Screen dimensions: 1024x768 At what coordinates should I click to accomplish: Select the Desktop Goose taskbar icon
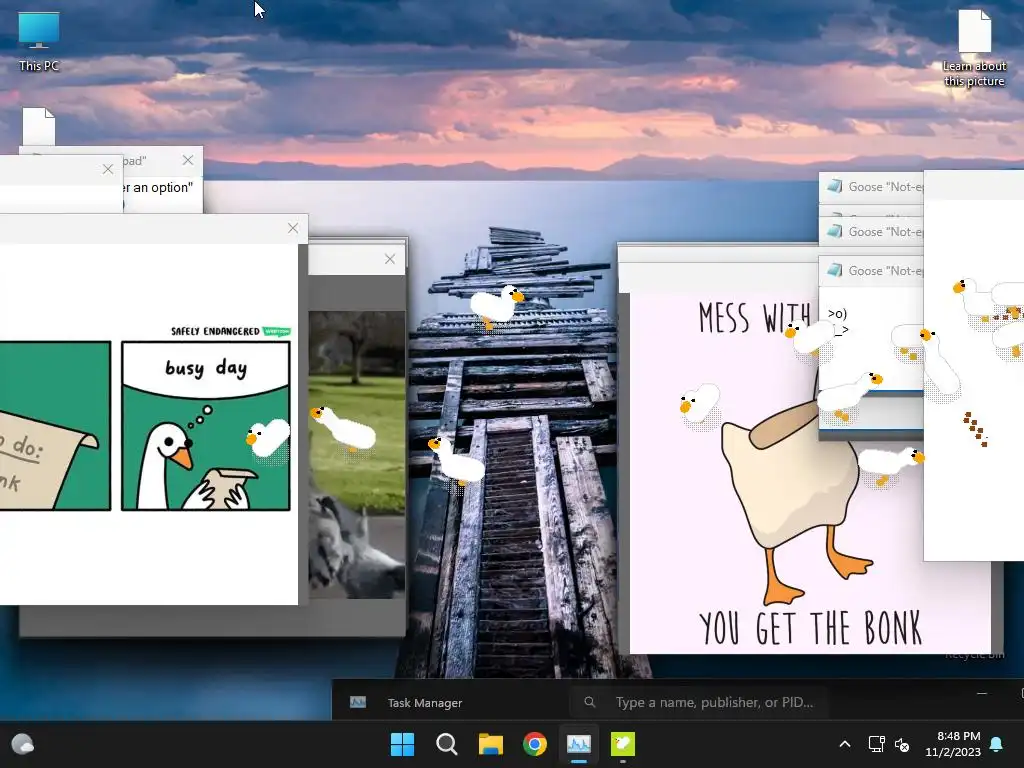pos(622,744)
